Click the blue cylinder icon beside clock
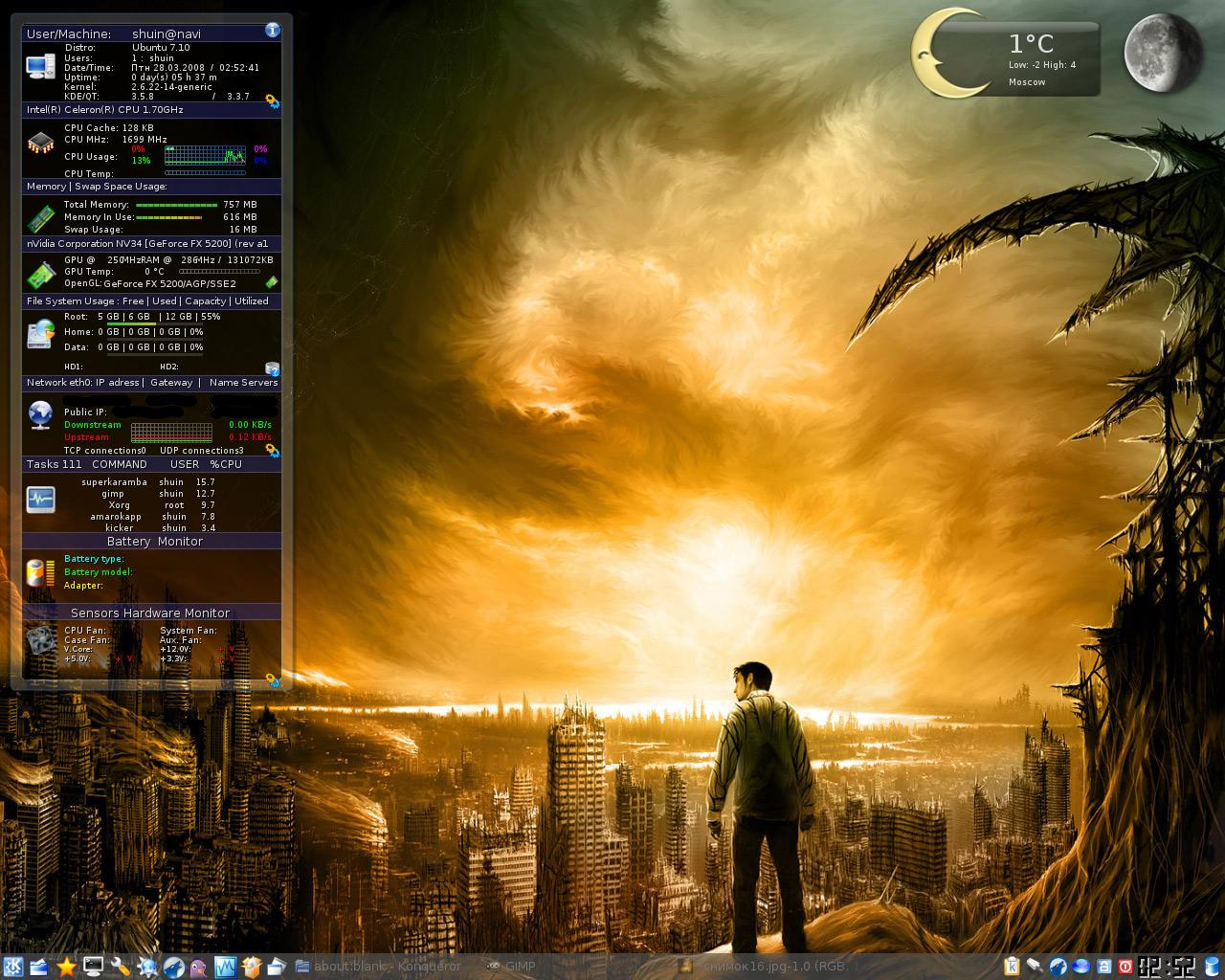This screenshot has width=1225, height=980. 1213,967
